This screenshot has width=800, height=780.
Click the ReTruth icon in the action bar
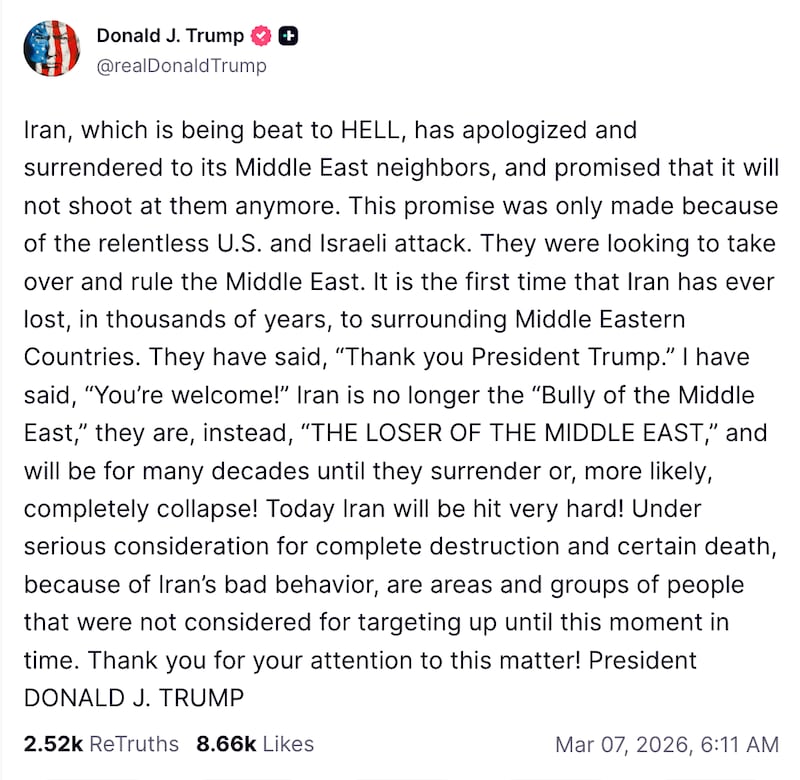click(x=245, y=776)
